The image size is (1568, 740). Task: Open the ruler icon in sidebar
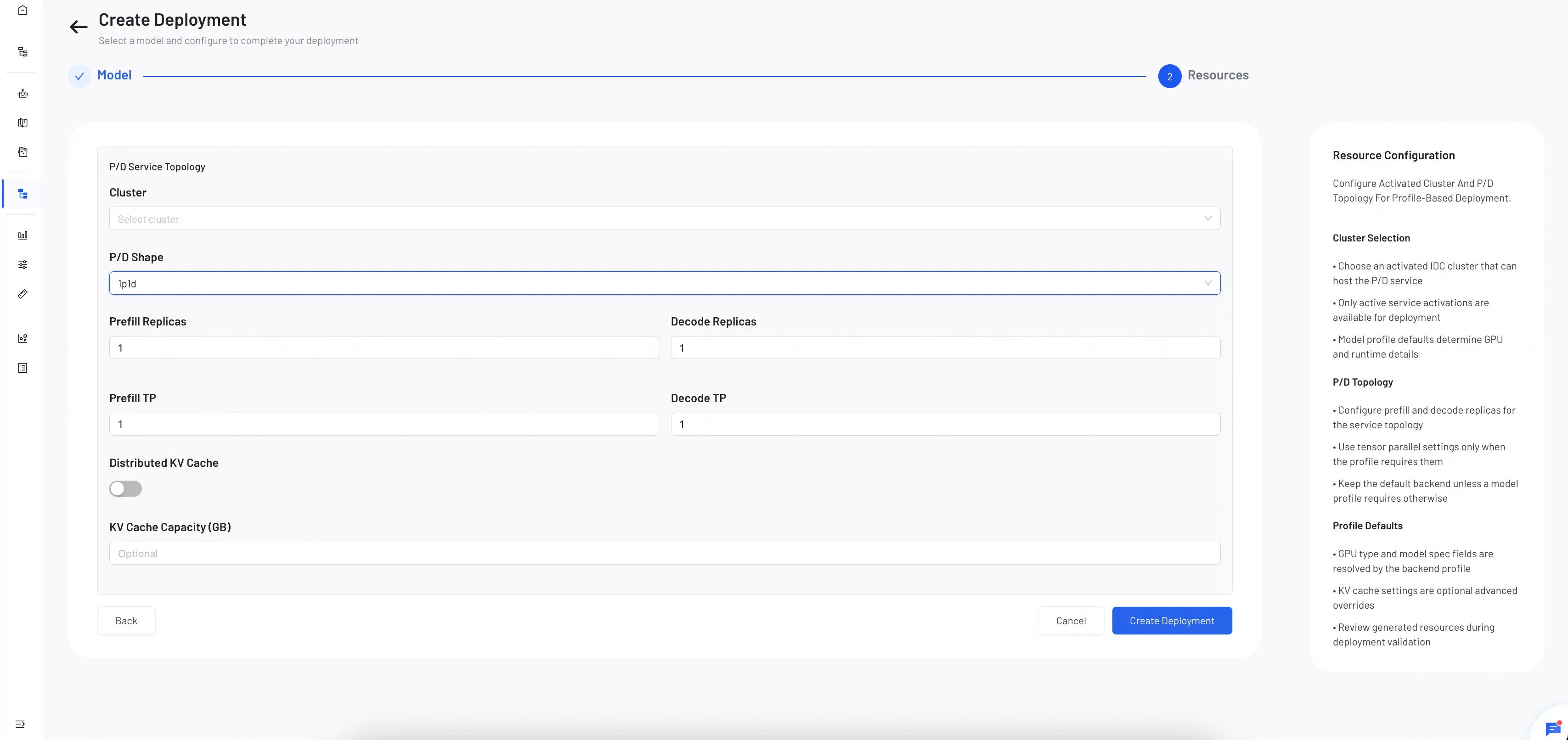coord(23,294)
